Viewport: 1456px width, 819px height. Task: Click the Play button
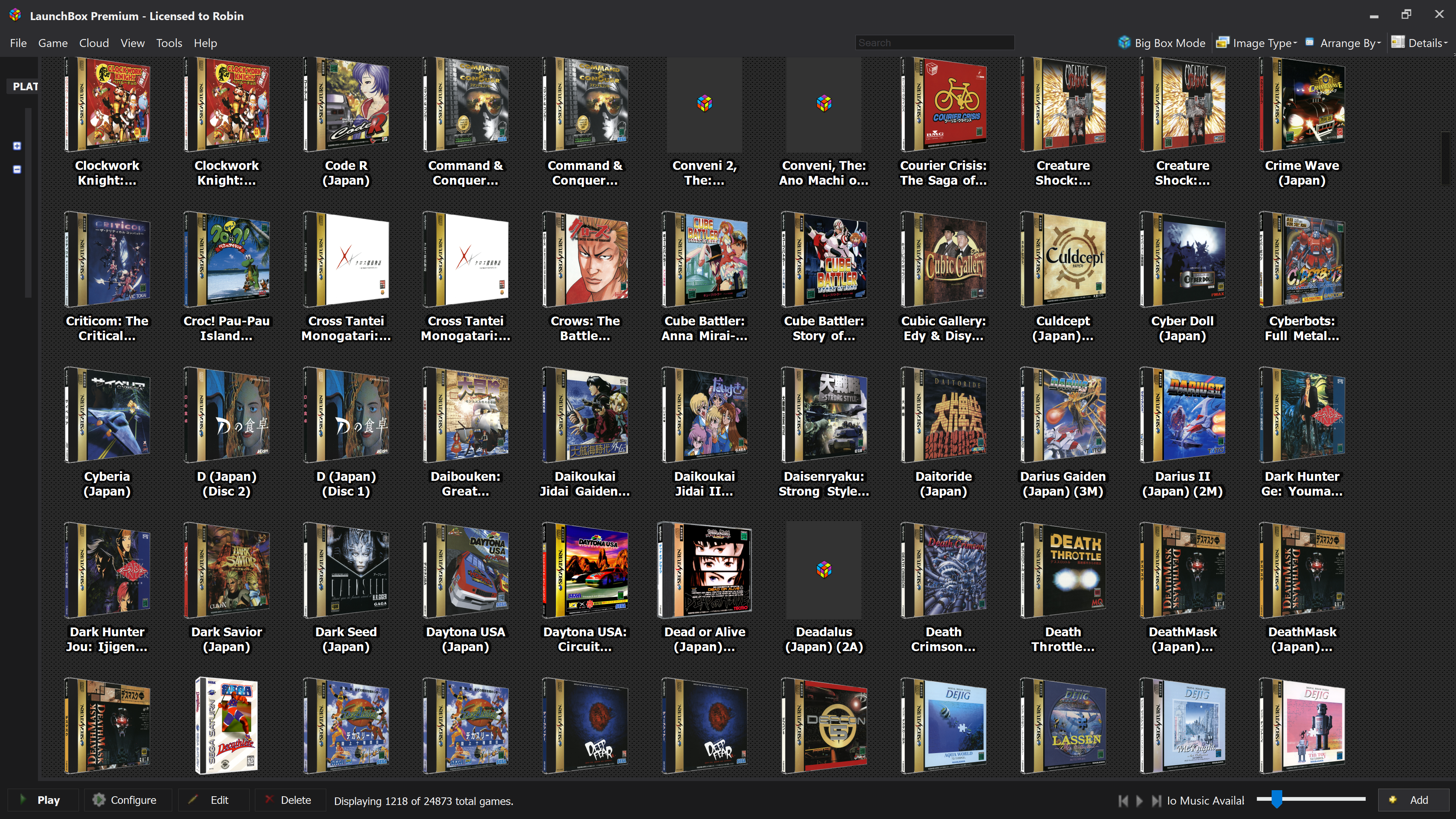[43, 800]
